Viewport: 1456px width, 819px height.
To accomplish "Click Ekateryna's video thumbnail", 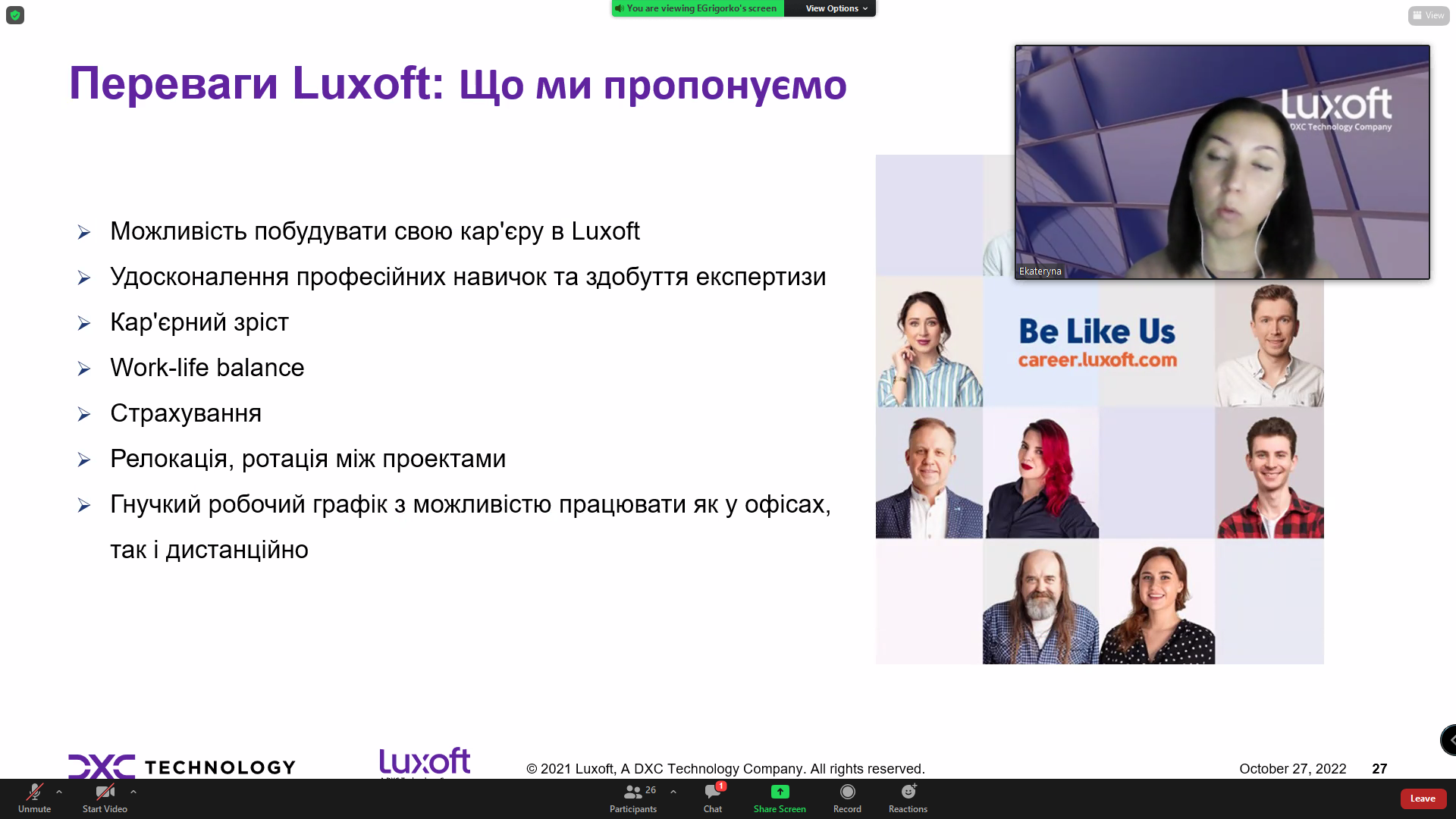I will [x=1222, y=162].
